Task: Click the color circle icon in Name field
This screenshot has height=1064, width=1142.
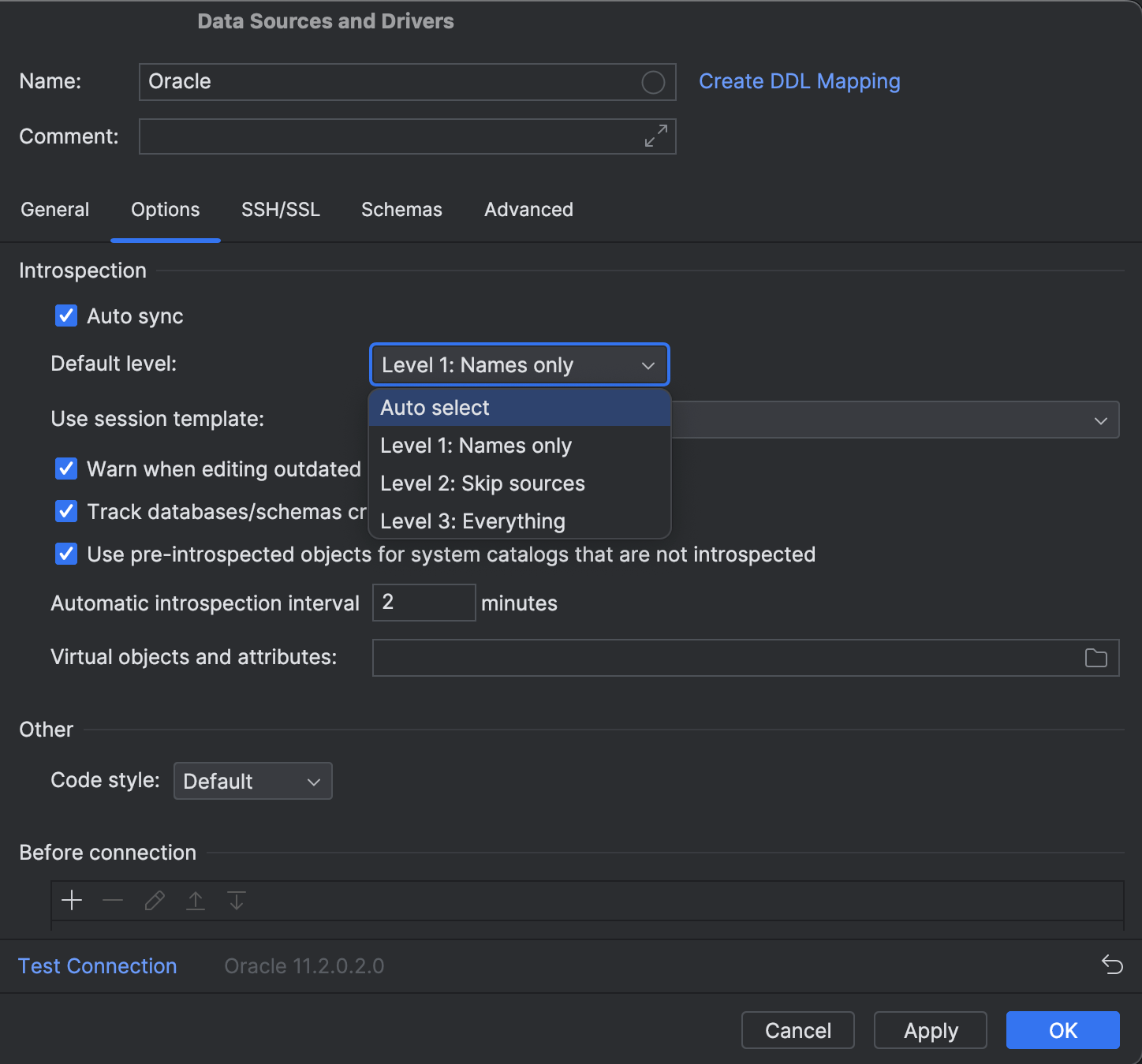Action: coord(653,82)
